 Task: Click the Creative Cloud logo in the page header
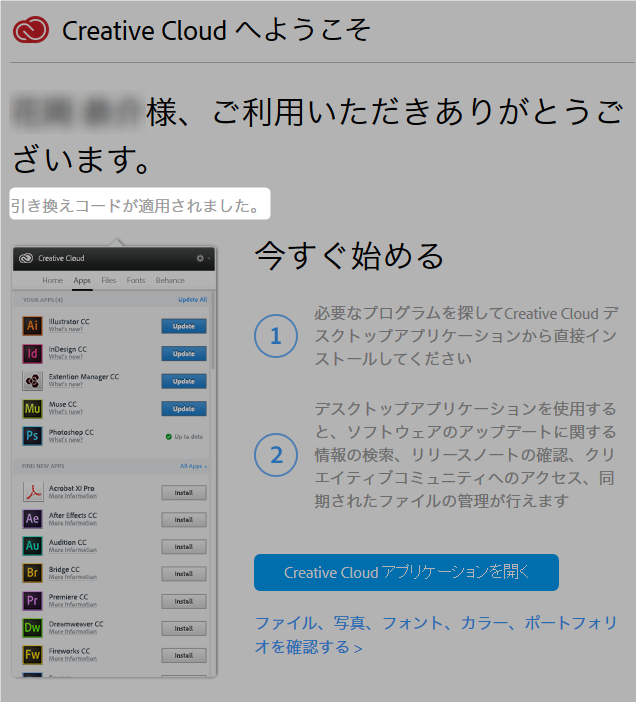pyautogui.click(x=30, y=30)
